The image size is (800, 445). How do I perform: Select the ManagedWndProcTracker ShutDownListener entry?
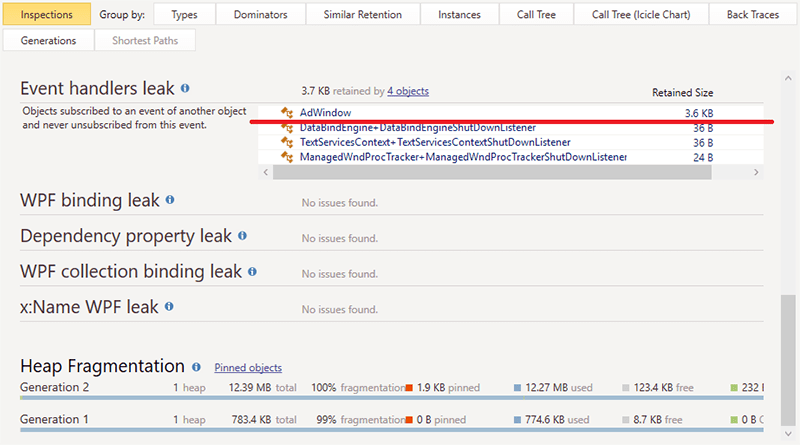click(462, 157)
